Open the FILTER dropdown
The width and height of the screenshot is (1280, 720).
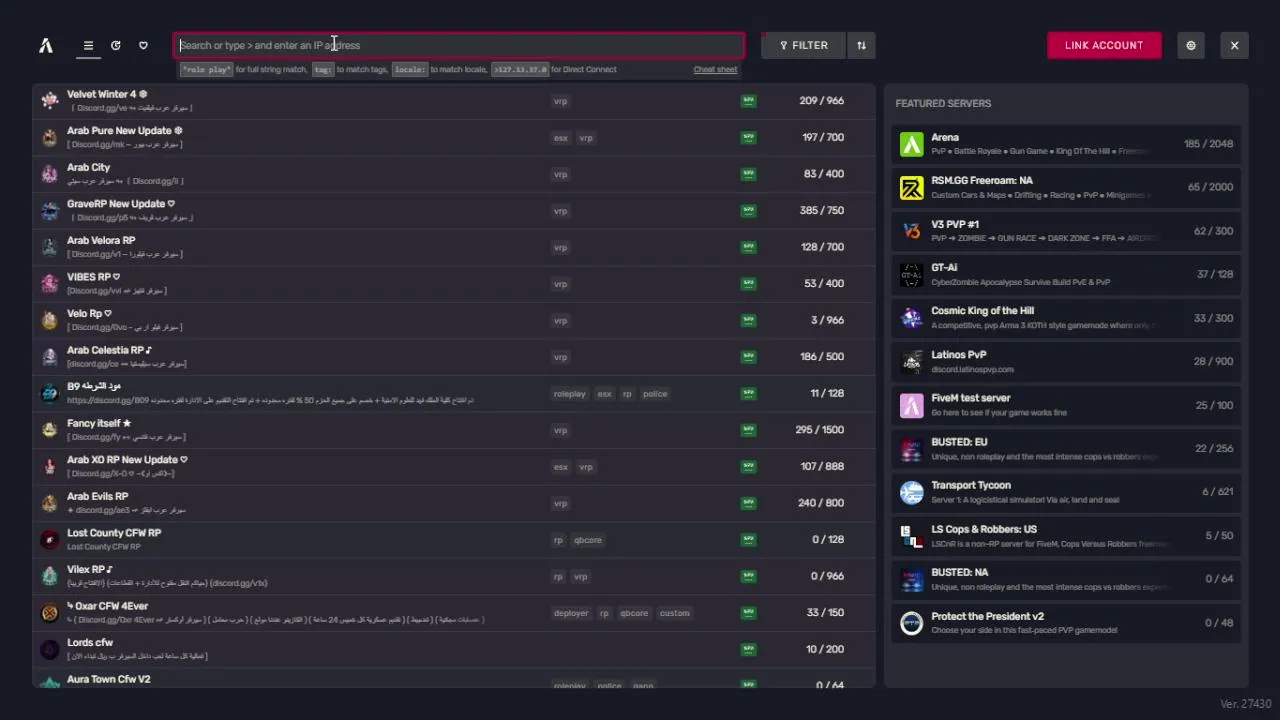tap(803, 45)
